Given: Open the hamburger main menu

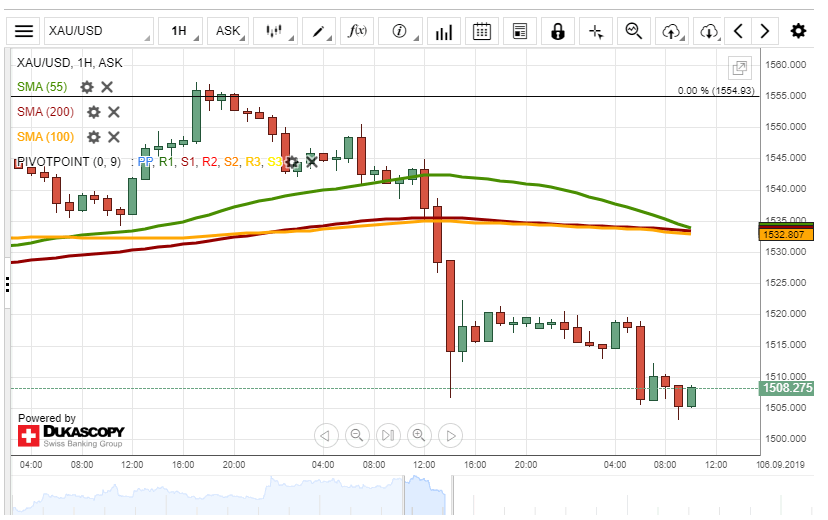Looking at the screenshot, I should click(24, 31).
